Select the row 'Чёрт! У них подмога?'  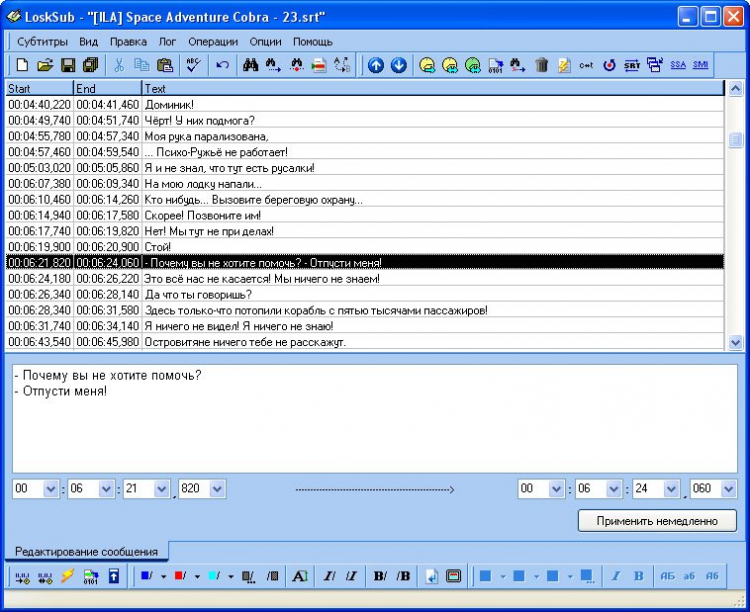[x=365, y=120]
